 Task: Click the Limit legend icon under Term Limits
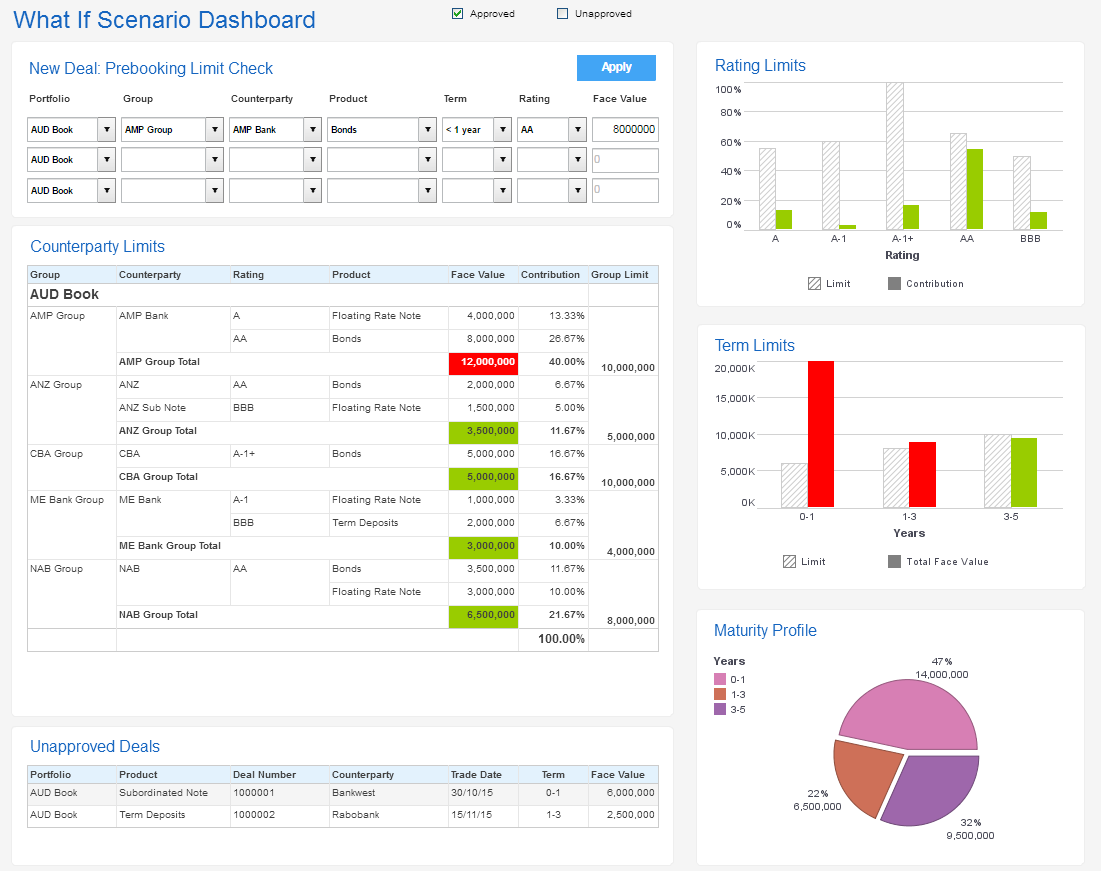pos(790,562)
